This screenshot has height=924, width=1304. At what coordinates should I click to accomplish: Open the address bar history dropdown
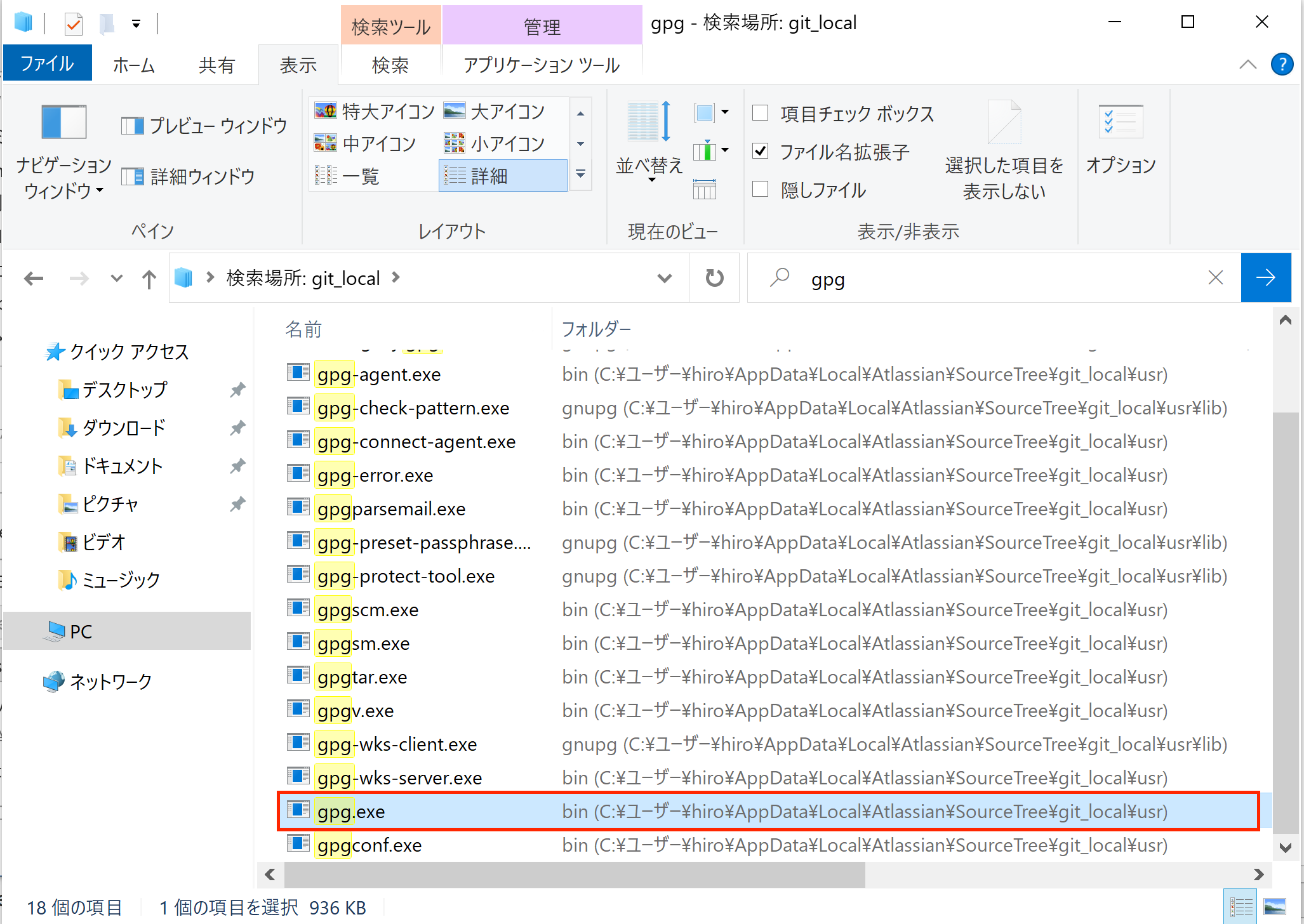(x=664, y=277)
